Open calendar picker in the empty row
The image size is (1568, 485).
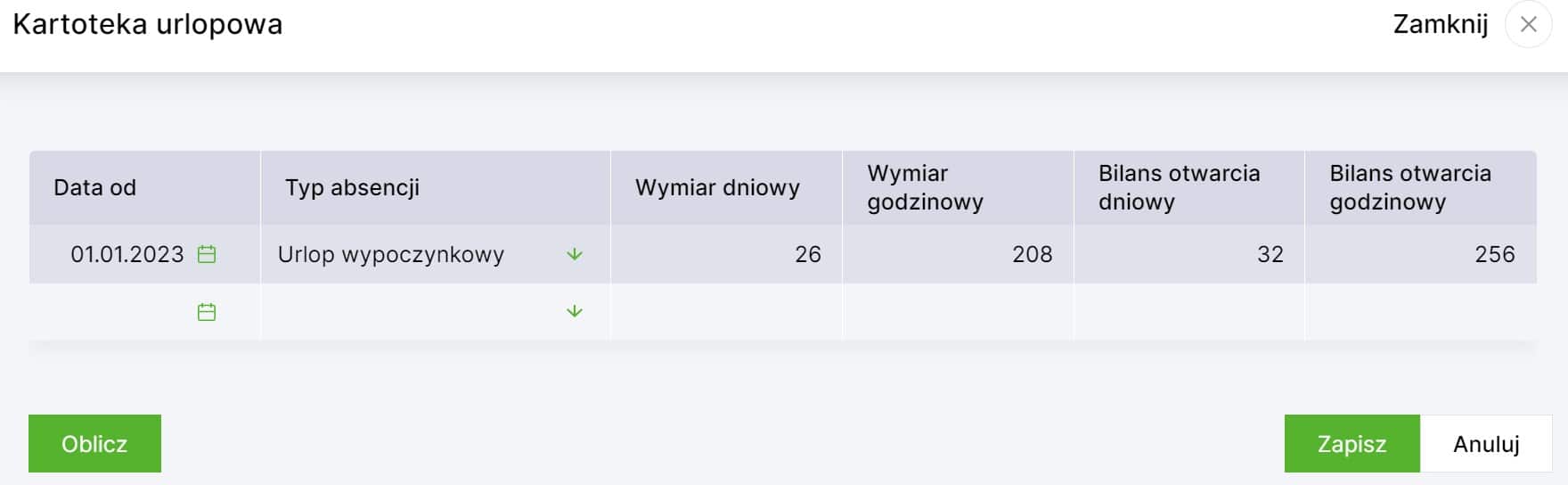[x=207, y=312]
